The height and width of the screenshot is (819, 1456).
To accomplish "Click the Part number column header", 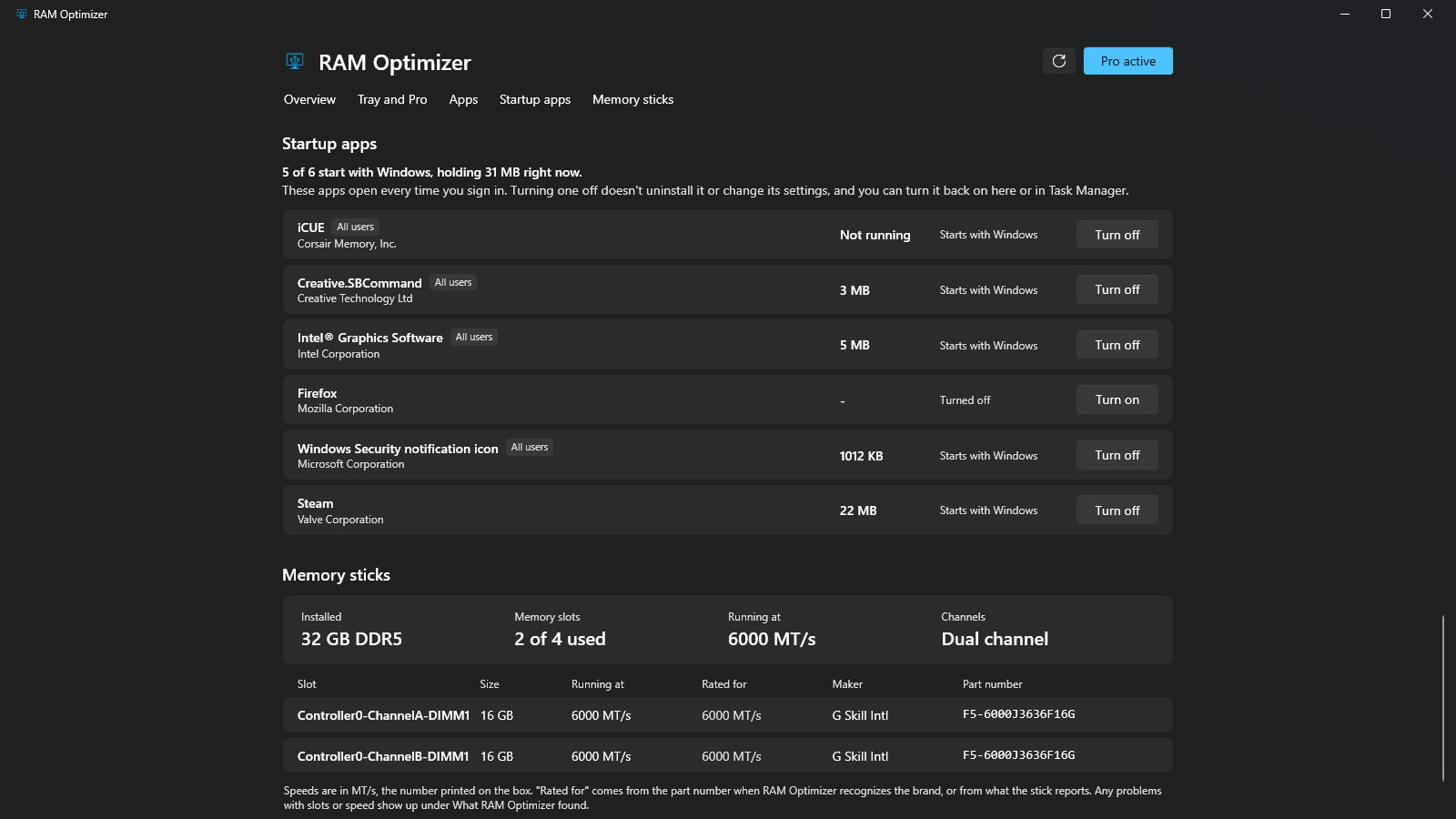I will tap(992, 684).
